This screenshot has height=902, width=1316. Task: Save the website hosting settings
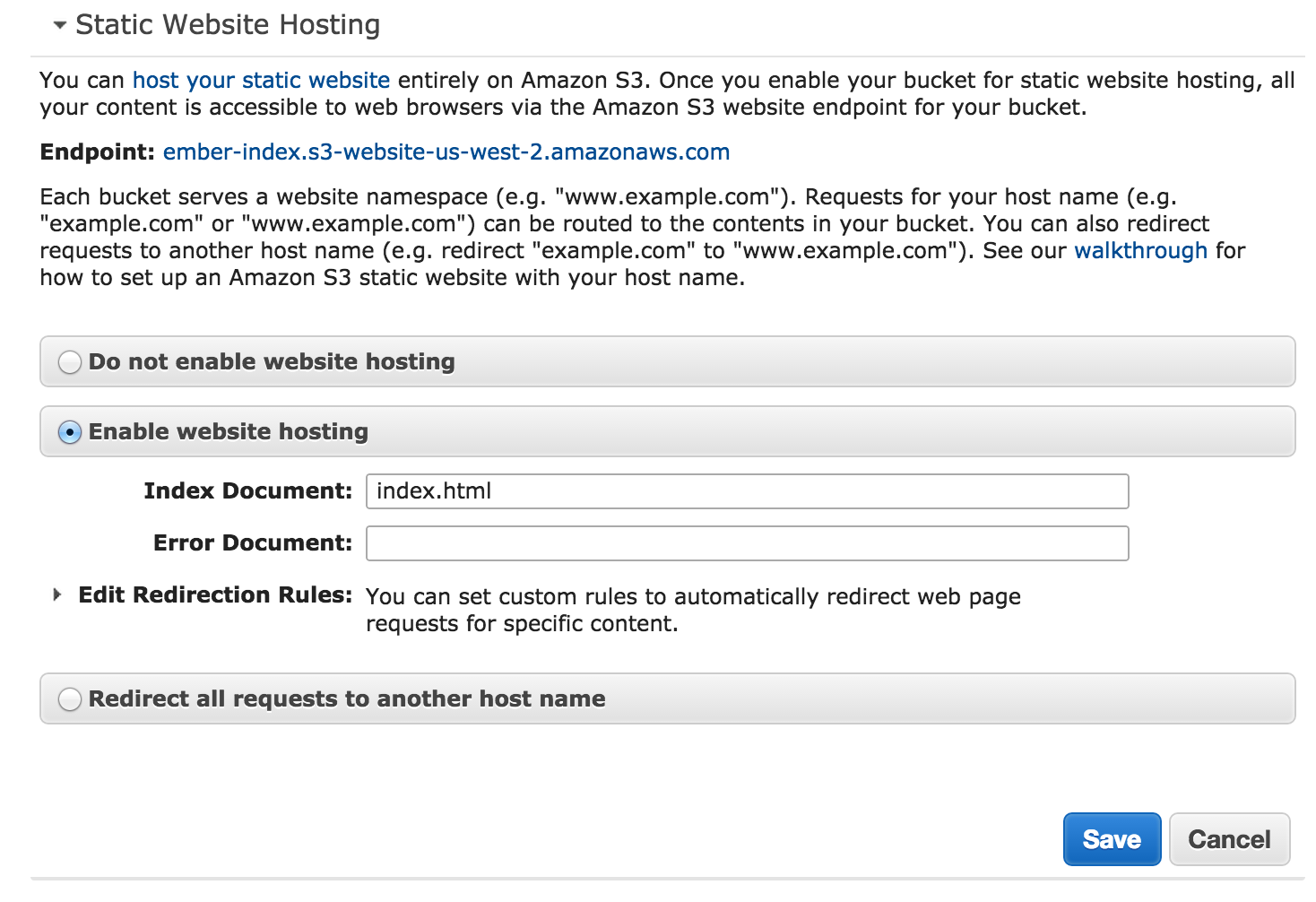tap(1112, 839)
